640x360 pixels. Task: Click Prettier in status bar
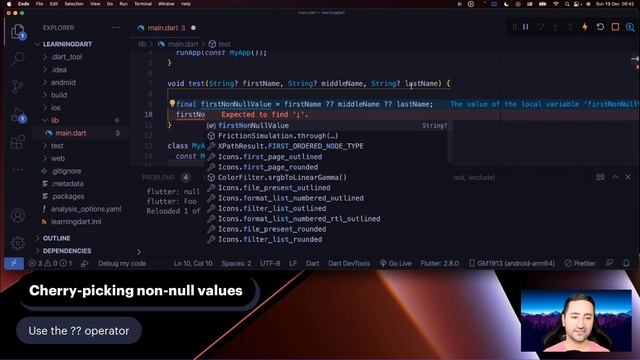(580, 263)
